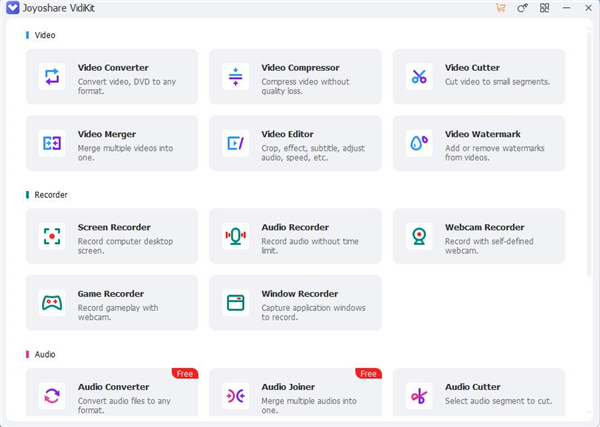Viewport: 600px width, 427px height.
Task: Open the Audio Joiner icon
Action: (235, 395)
